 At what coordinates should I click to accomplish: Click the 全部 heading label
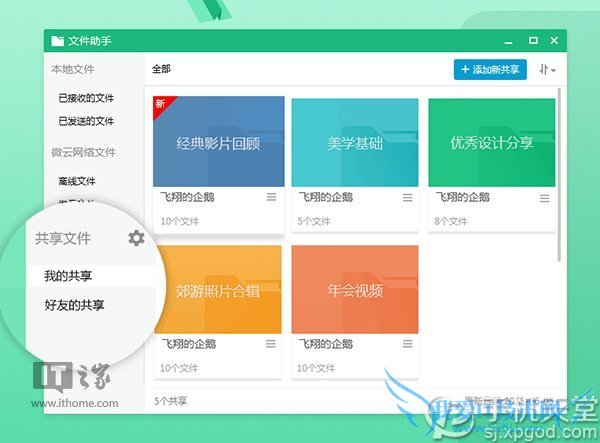tap(161, 69)
